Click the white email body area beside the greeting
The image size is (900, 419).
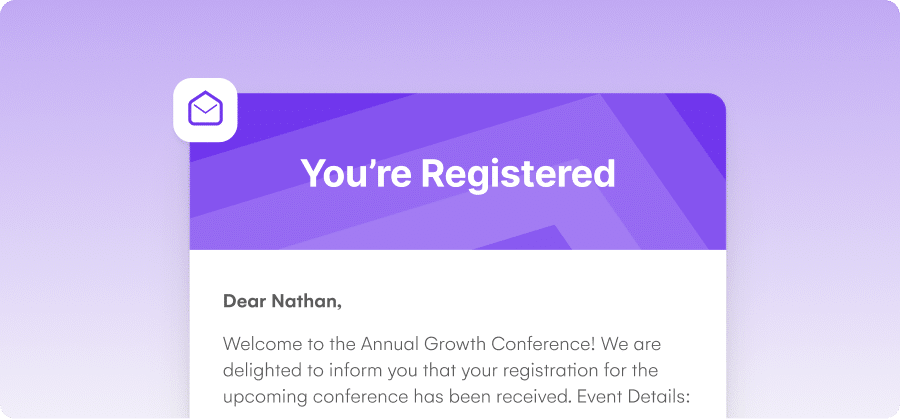pos(517,301)
